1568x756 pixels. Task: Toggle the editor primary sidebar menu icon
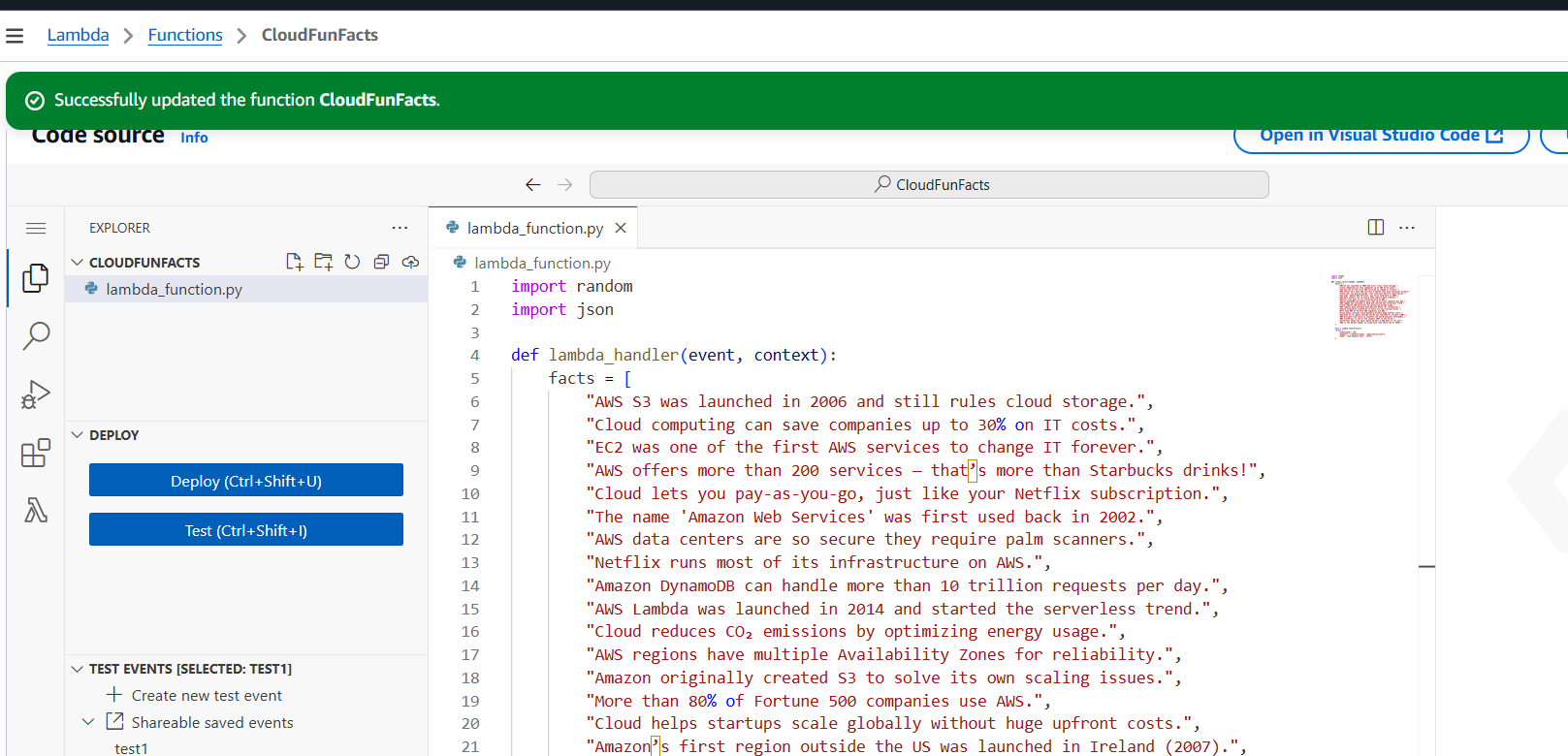[36, 229]
